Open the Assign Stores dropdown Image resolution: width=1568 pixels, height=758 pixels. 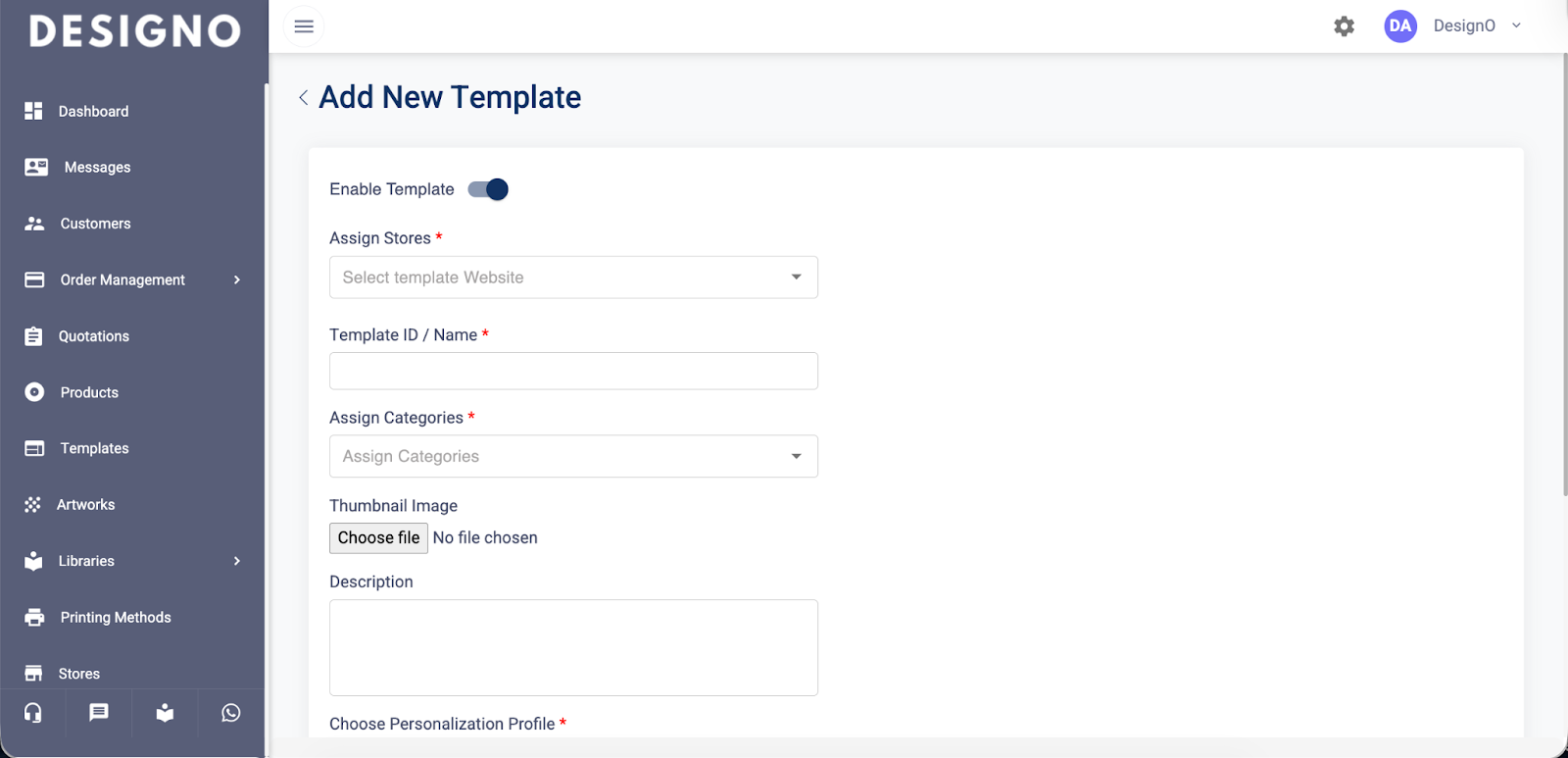[x=573, y=278]
